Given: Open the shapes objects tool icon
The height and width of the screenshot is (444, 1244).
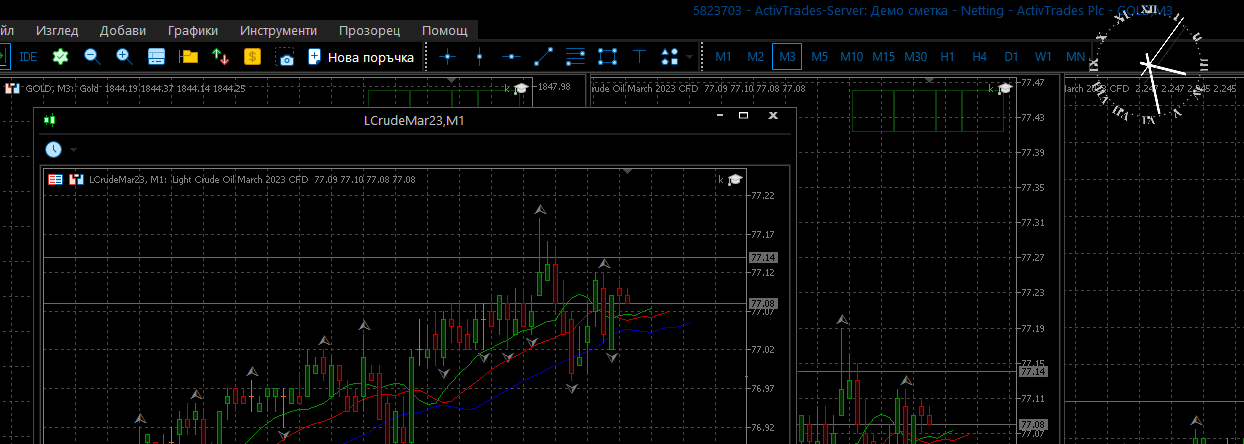Looking at the screenshot, I should pyautogui.click(x=670, y=57).
